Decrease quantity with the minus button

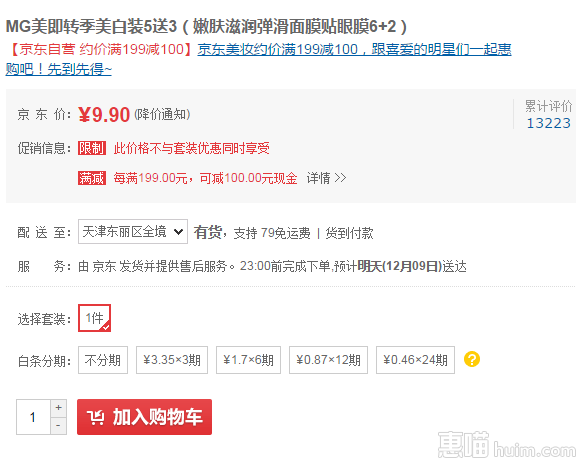tap(58, 426)
